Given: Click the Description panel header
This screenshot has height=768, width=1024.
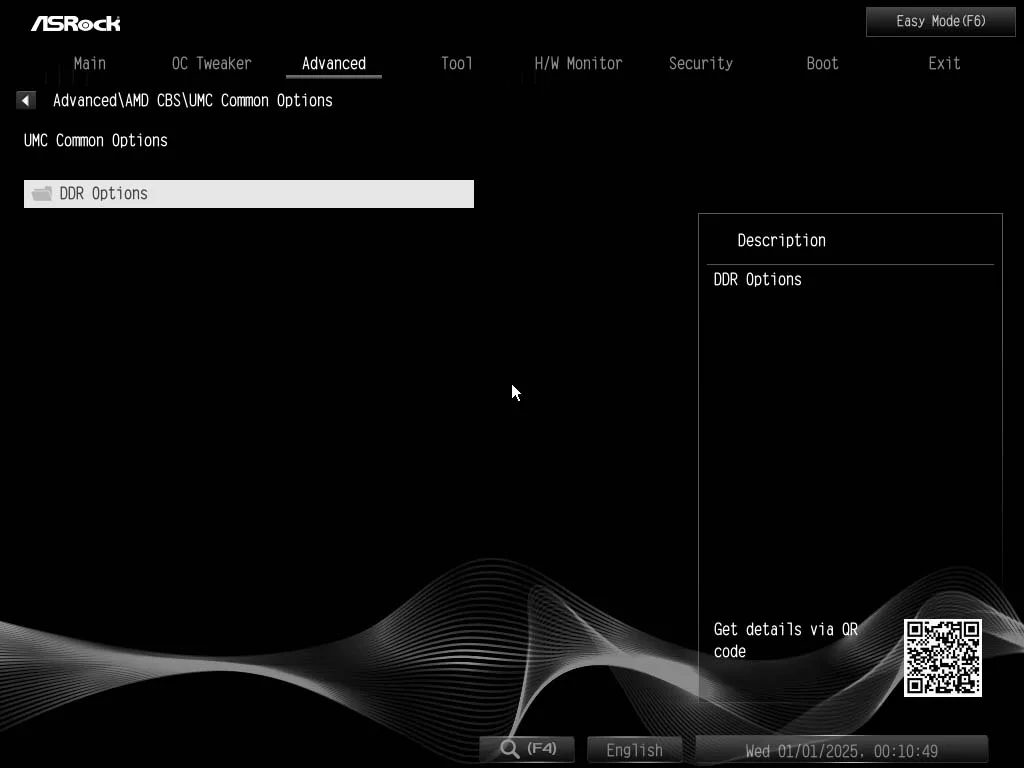Looking at the screenshot, I should pyautogui.click(x=782, y=240).
